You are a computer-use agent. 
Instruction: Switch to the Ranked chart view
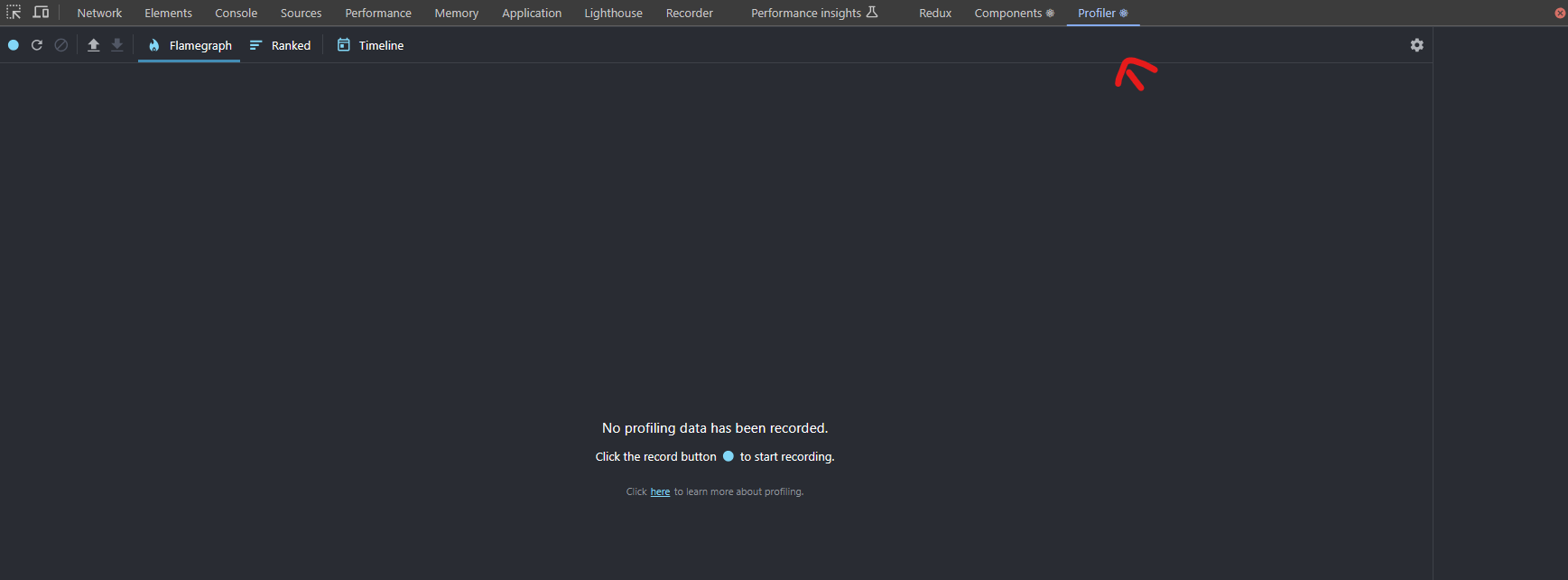click(x=281, y=45)
